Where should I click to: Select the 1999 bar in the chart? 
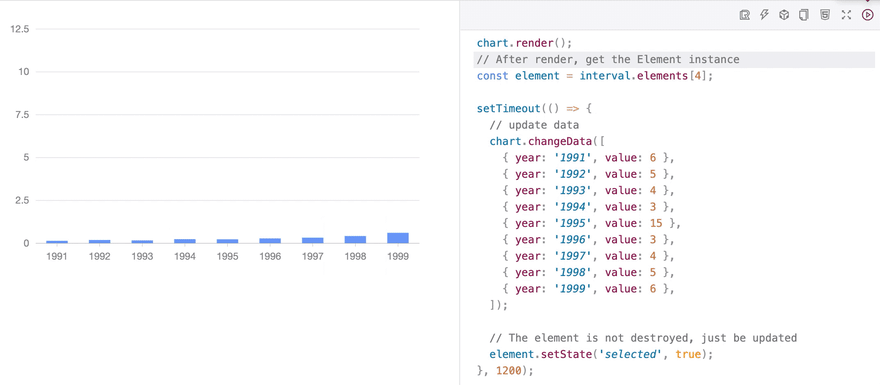point(398,238)
